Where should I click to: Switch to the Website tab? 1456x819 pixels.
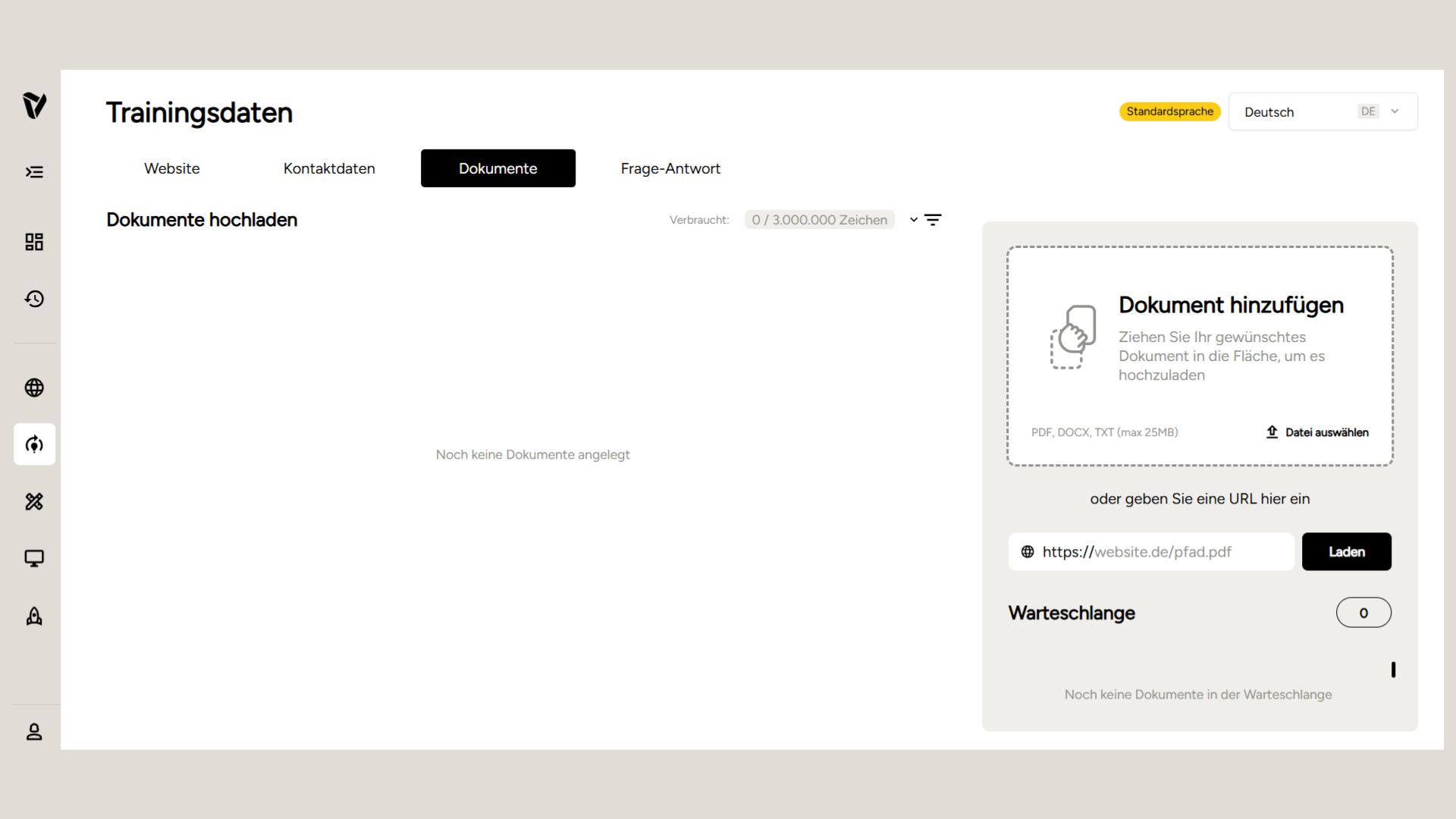(x=172, y=168)
